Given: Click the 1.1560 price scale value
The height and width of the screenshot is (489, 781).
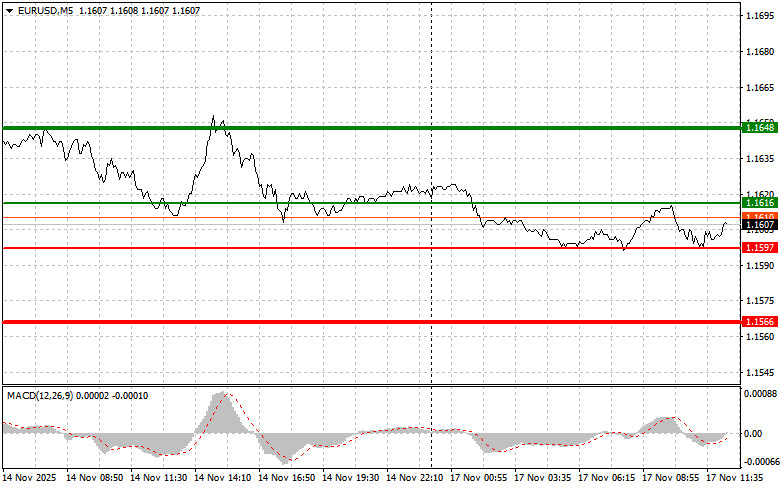Looking at the screenshot, I should 760,337.
